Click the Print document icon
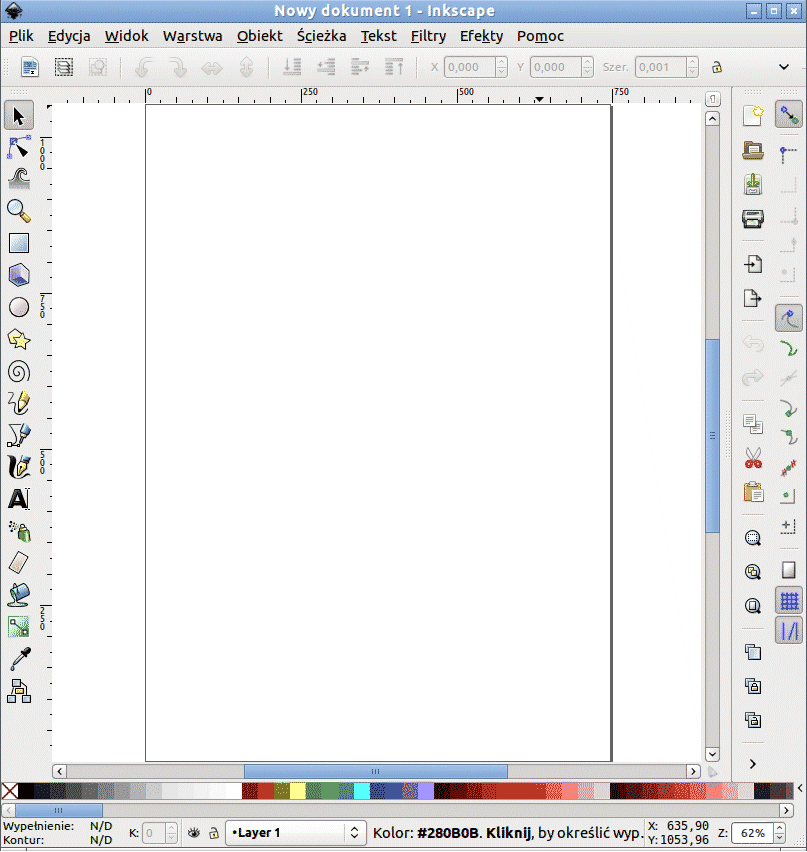The width and height of the screenshot is (807, 852). [753, 219]
